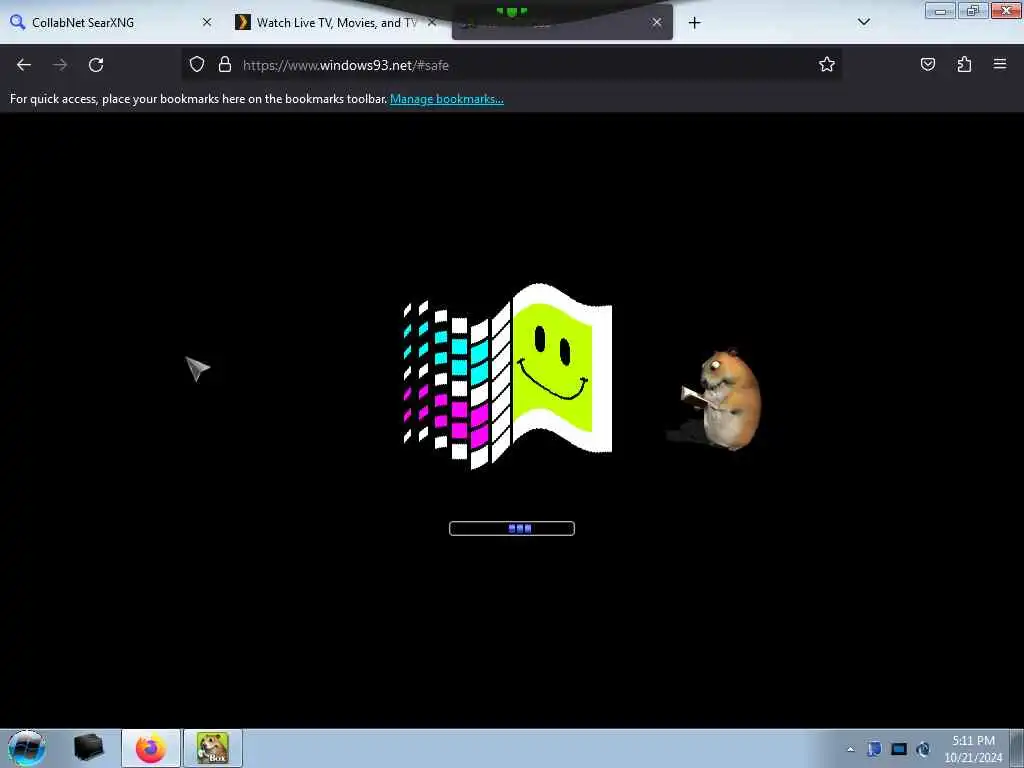Open the Firefox hamburger menu
Viewport: 1024px width, 768px height.
point(1000,64)
